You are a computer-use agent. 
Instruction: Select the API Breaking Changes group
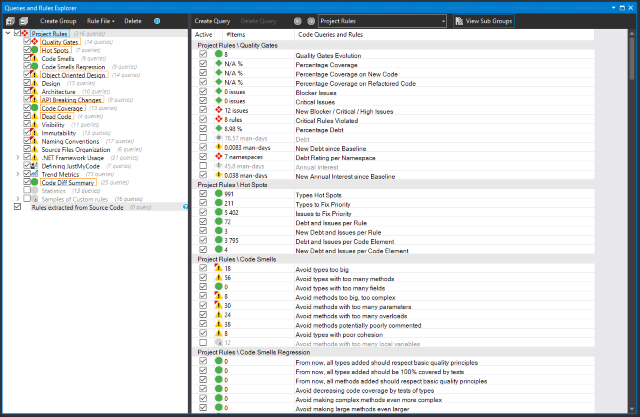coord(71,100)
